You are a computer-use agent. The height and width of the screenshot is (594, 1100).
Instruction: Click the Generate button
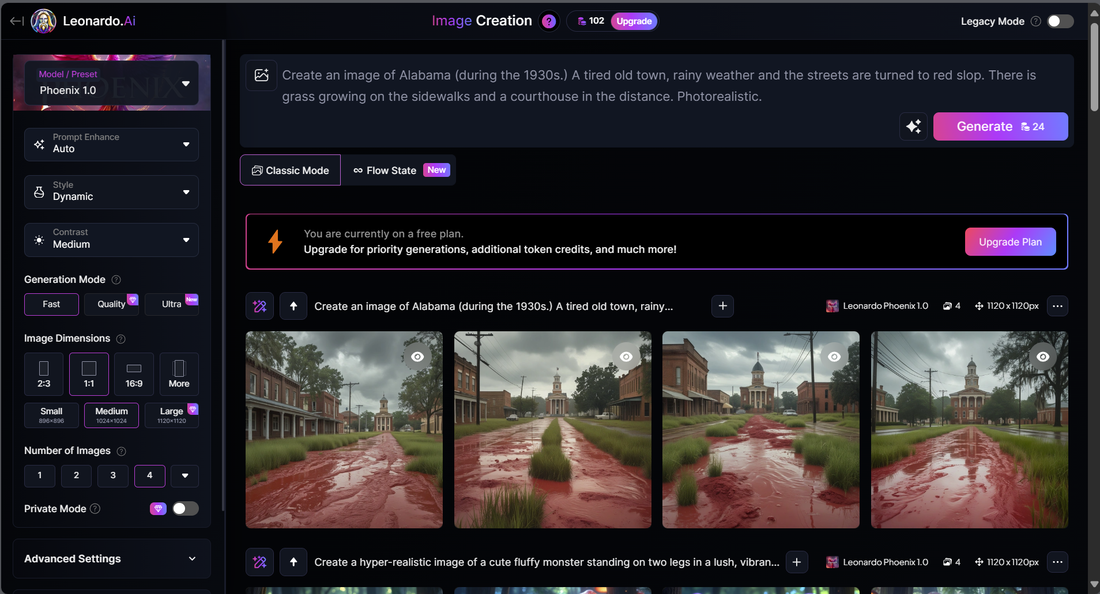[1000, 127]
